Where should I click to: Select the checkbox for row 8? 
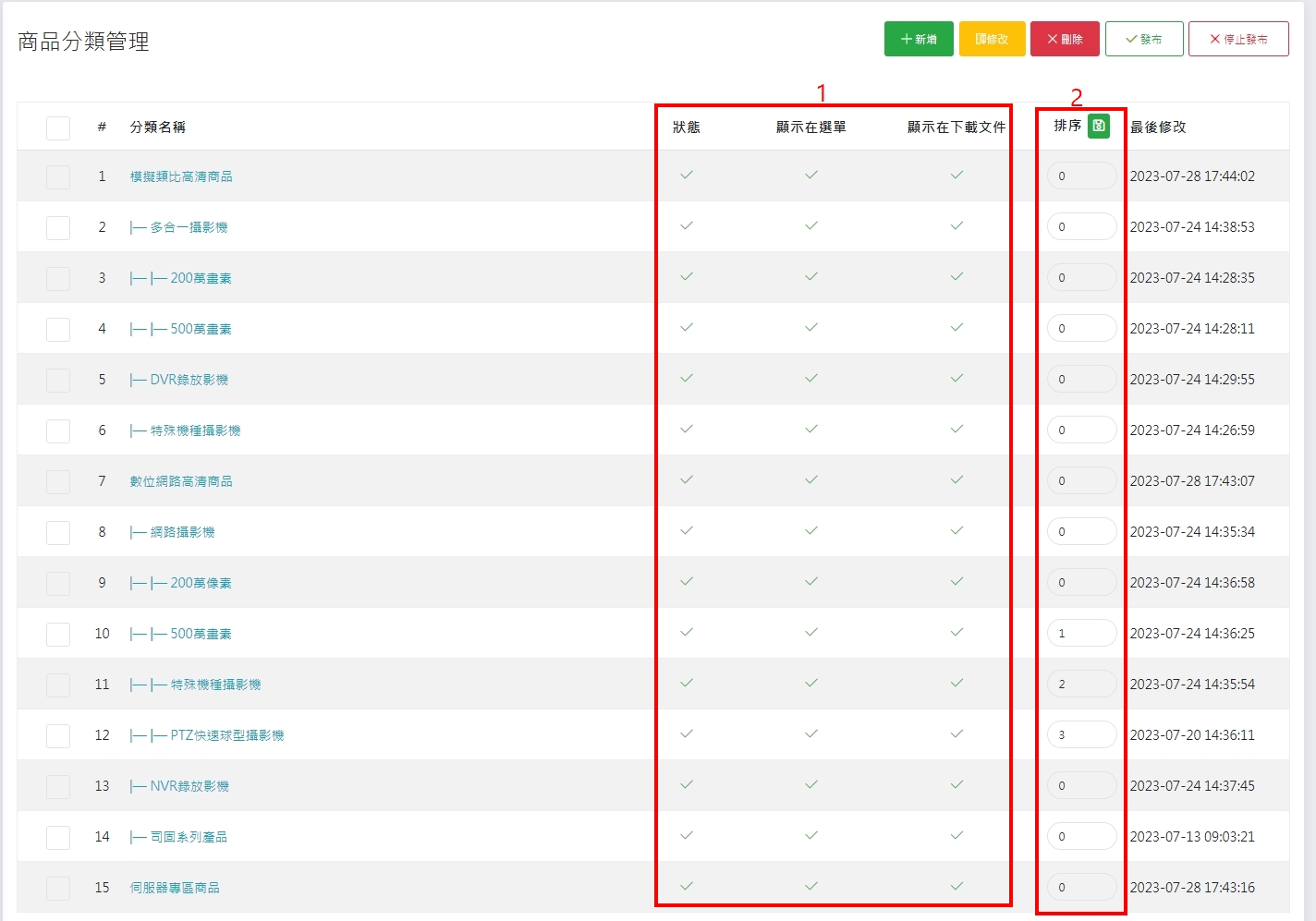pyautogui.click(x=58, y=532)
